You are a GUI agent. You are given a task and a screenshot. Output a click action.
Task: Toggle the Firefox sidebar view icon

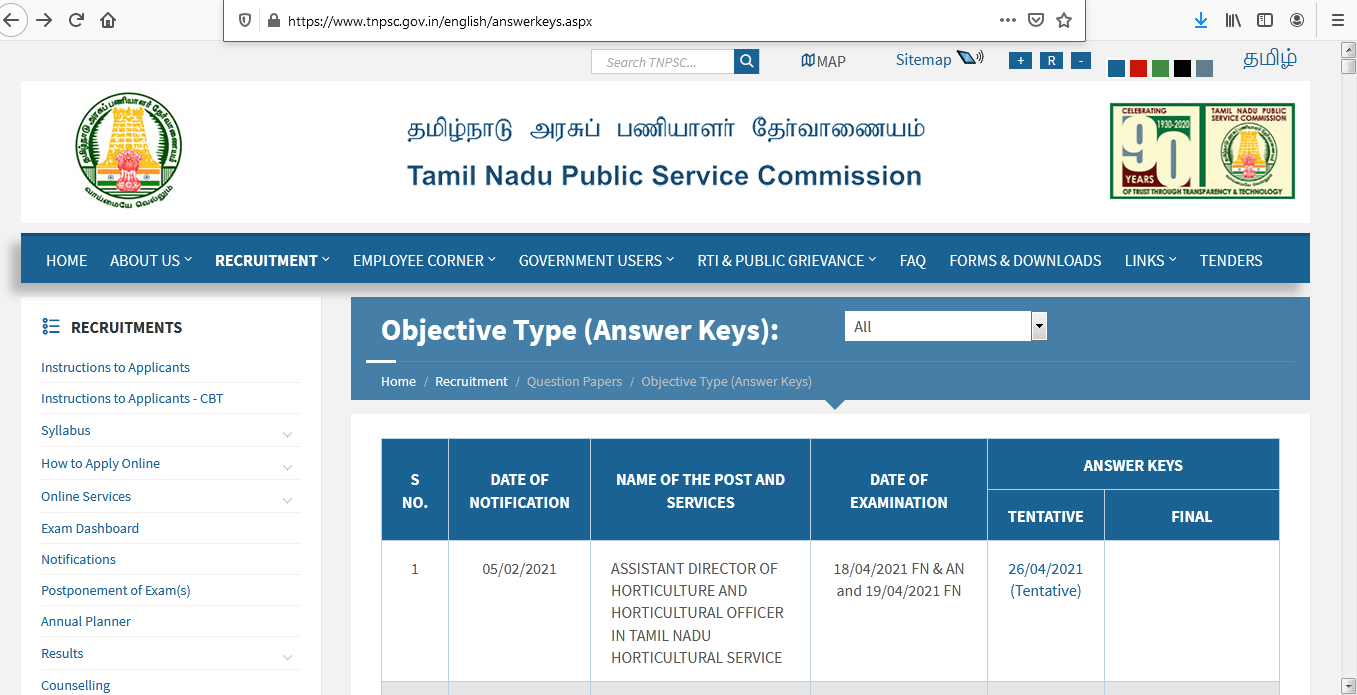tap(1265, 20)
